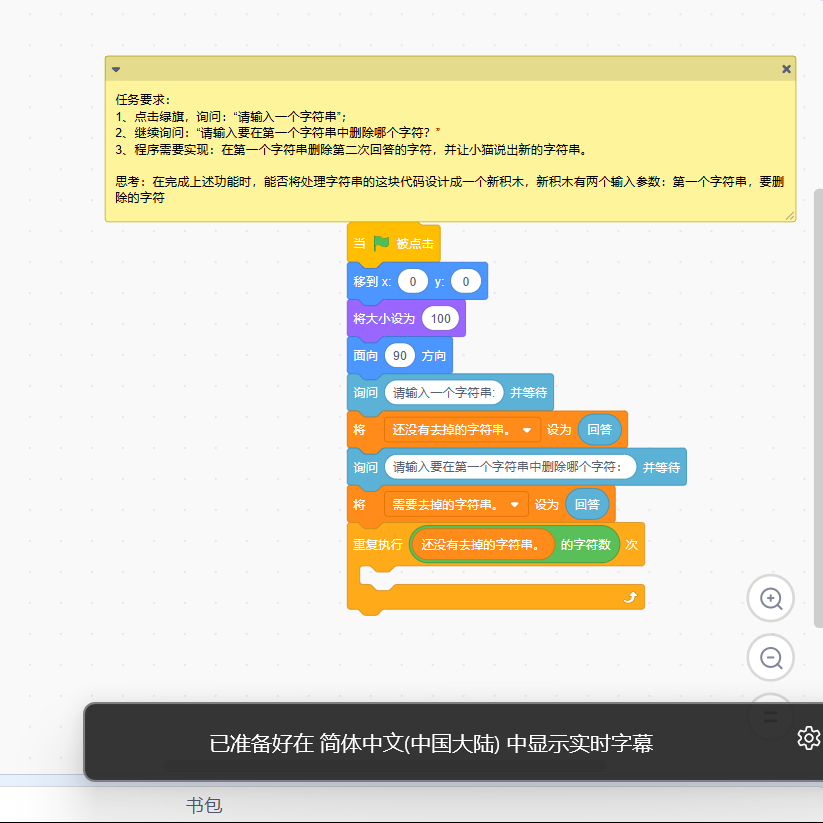Image resolution: width=823 pixels, height=823 pixels.
Task: Click the green 的字符数 length operator block
Action: pyautogui.click(x=586, y=545)
